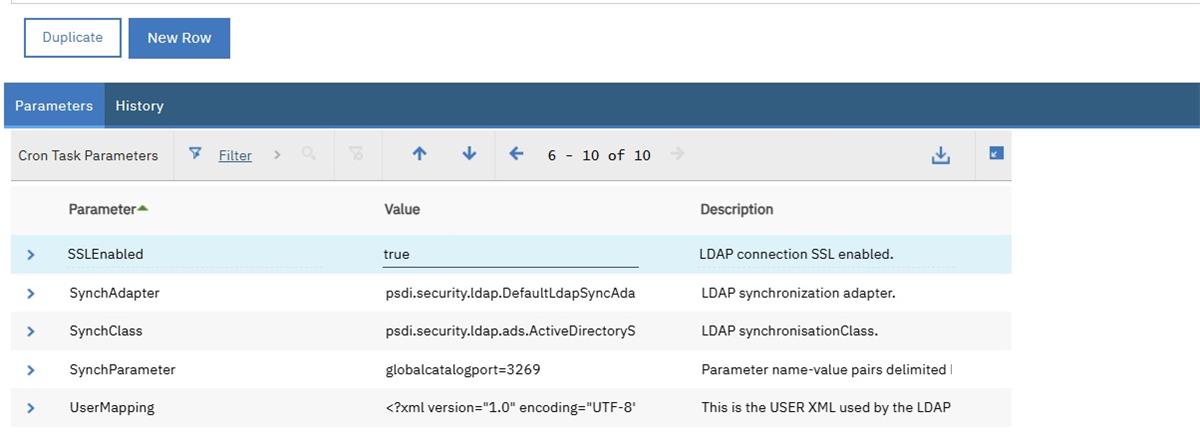
Task: Click the search magnifier icon
Action: click(308, 154)
